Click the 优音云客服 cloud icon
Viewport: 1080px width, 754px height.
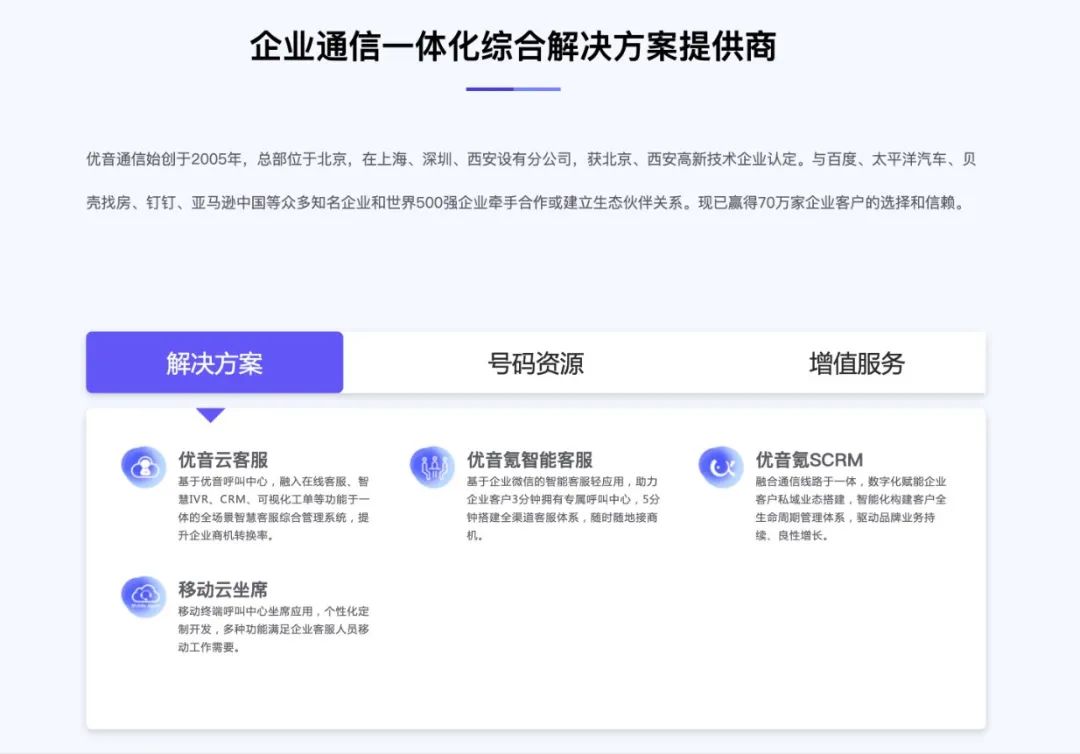pyautogui.click(x=143, y=468)
